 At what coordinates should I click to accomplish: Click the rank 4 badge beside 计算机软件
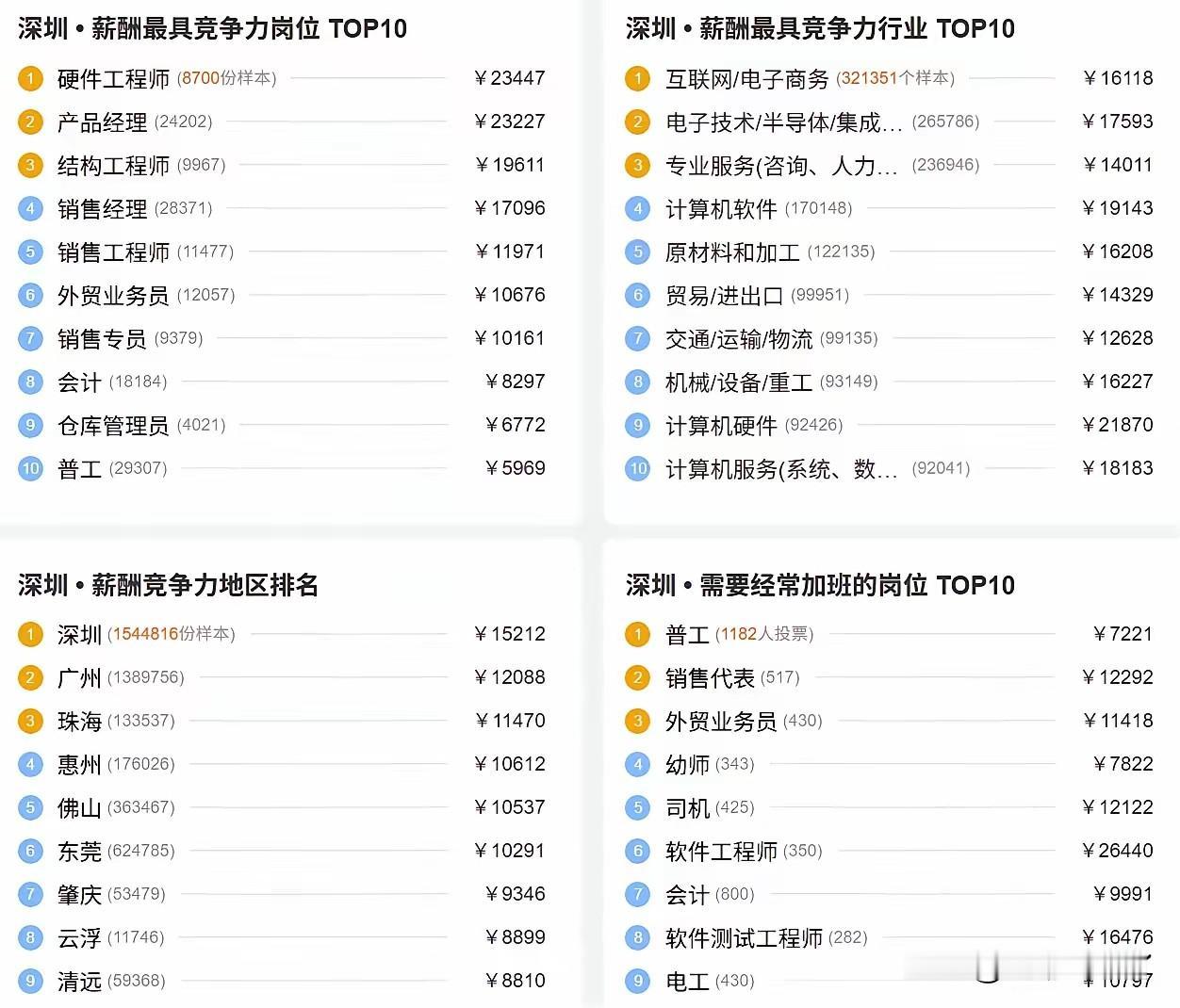[638, 208]
